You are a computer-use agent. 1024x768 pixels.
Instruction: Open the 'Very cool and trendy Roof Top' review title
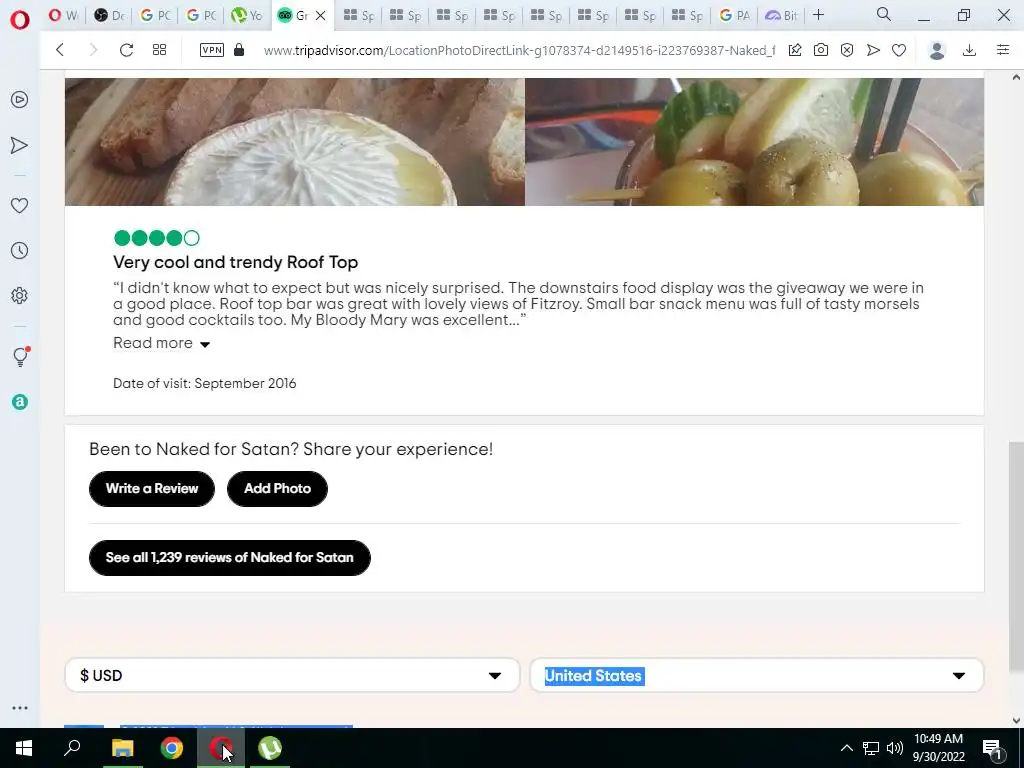coord(235,262)
